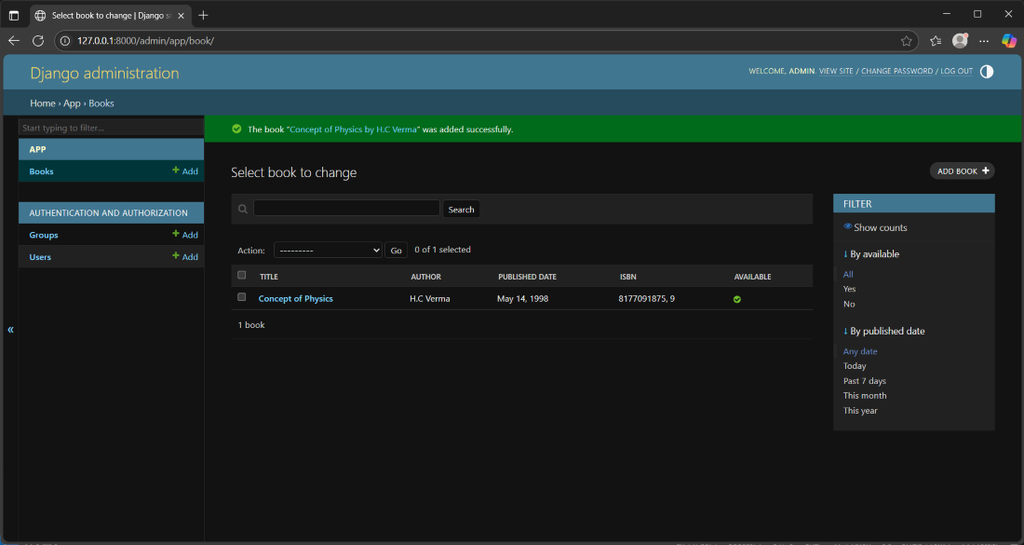Click the Go button next to Action
This screenshot has height=545, width=1024.
396,250
